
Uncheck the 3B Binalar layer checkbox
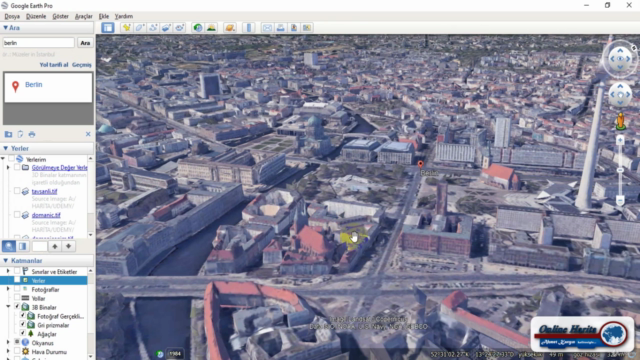17,307
